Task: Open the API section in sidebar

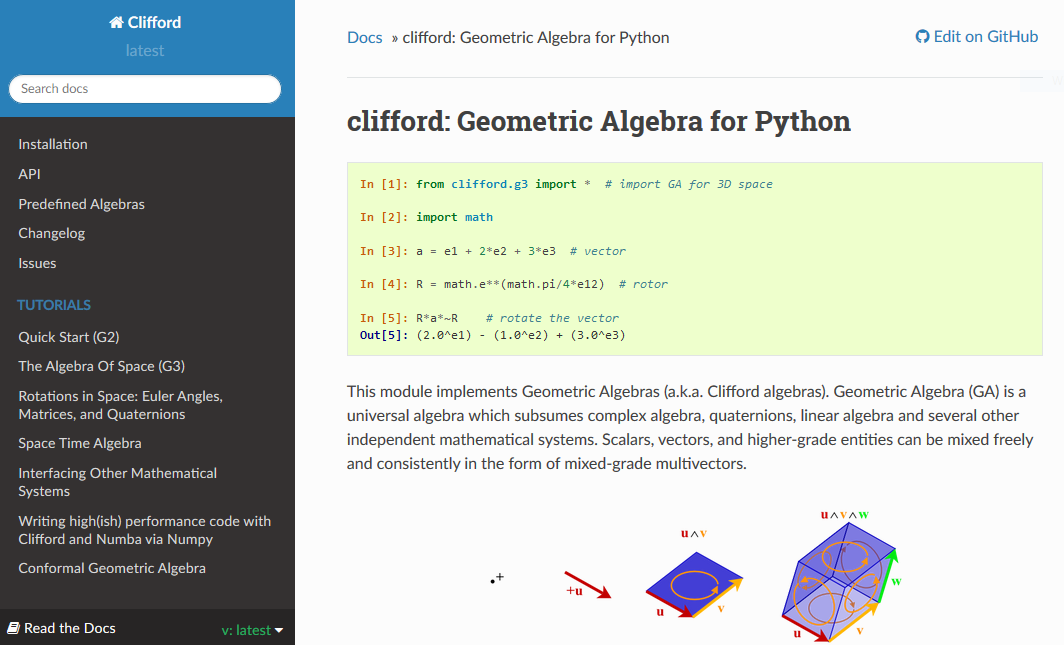Action: point(29,174)
